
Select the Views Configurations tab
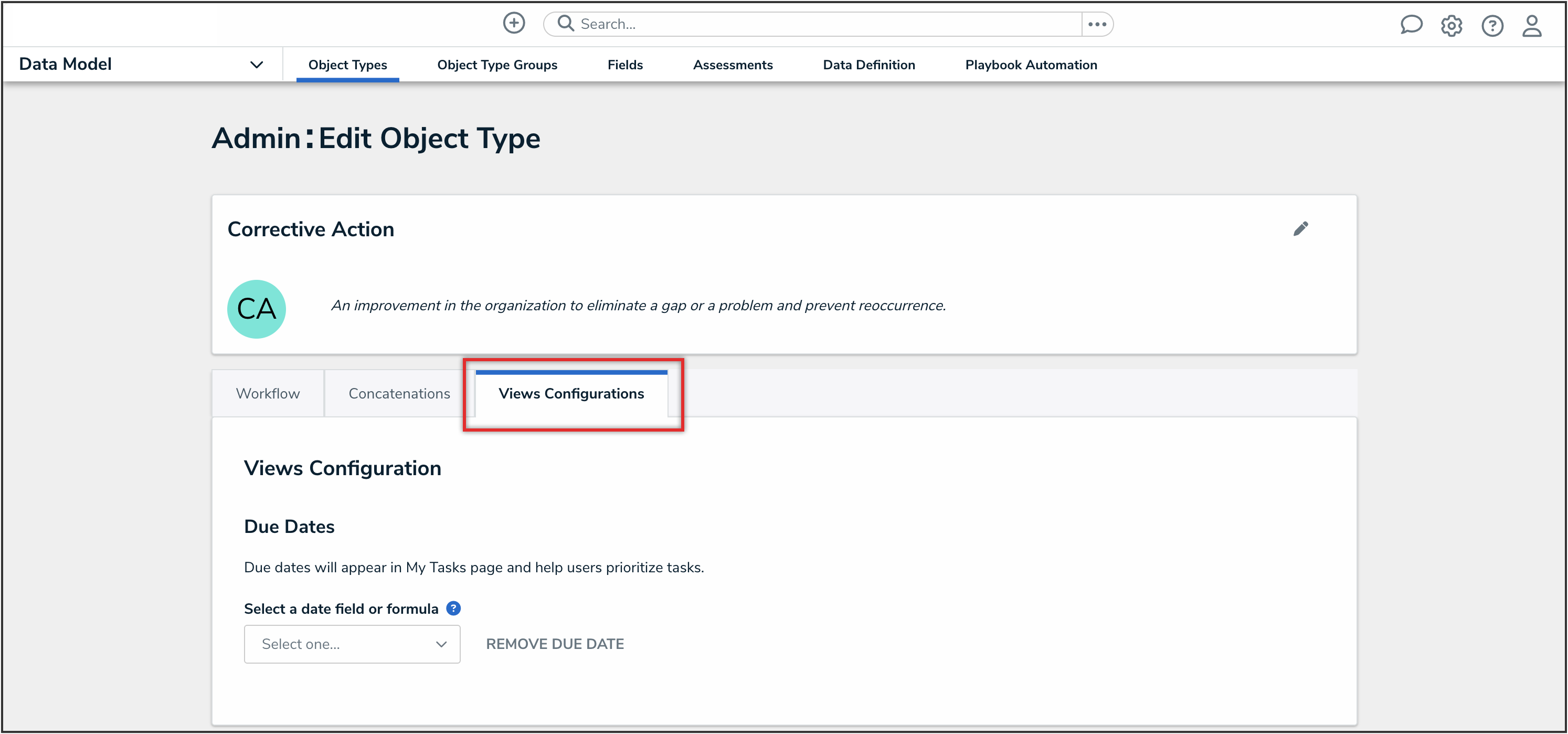point(571,393)
